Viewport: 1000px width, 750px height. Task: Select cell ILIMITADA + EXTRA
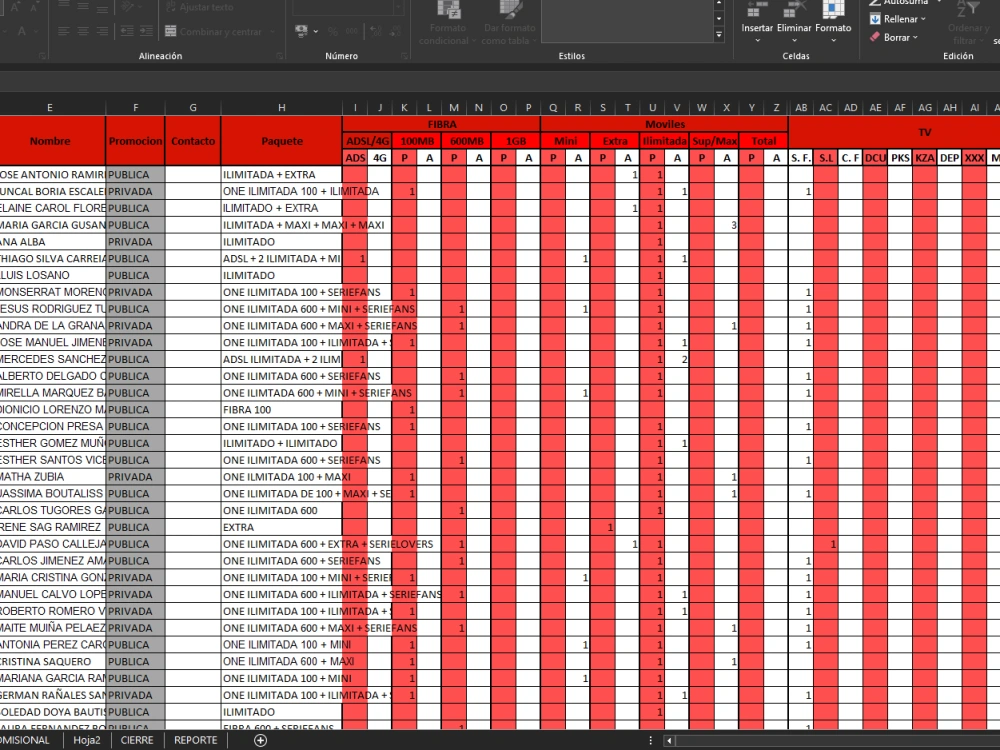281,175
